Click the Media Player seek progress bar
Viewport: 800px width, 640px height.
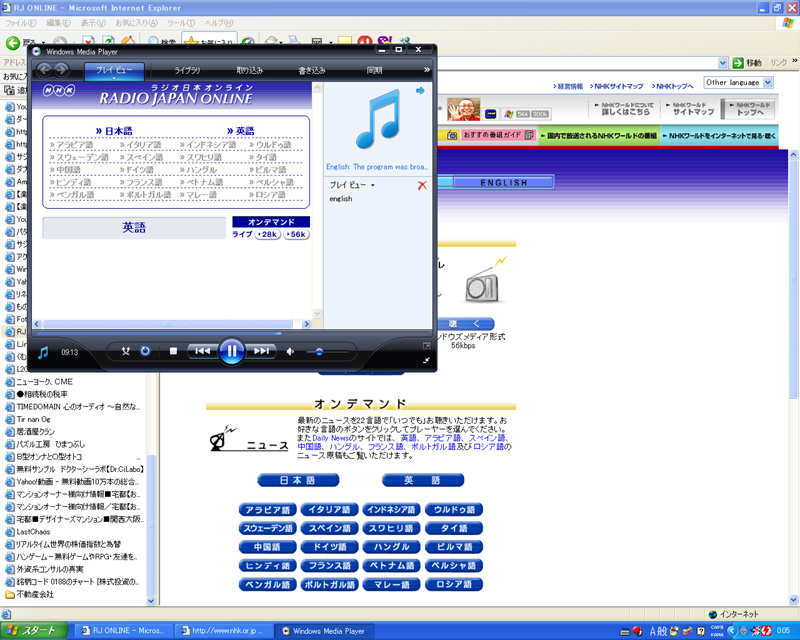[232, 333]
